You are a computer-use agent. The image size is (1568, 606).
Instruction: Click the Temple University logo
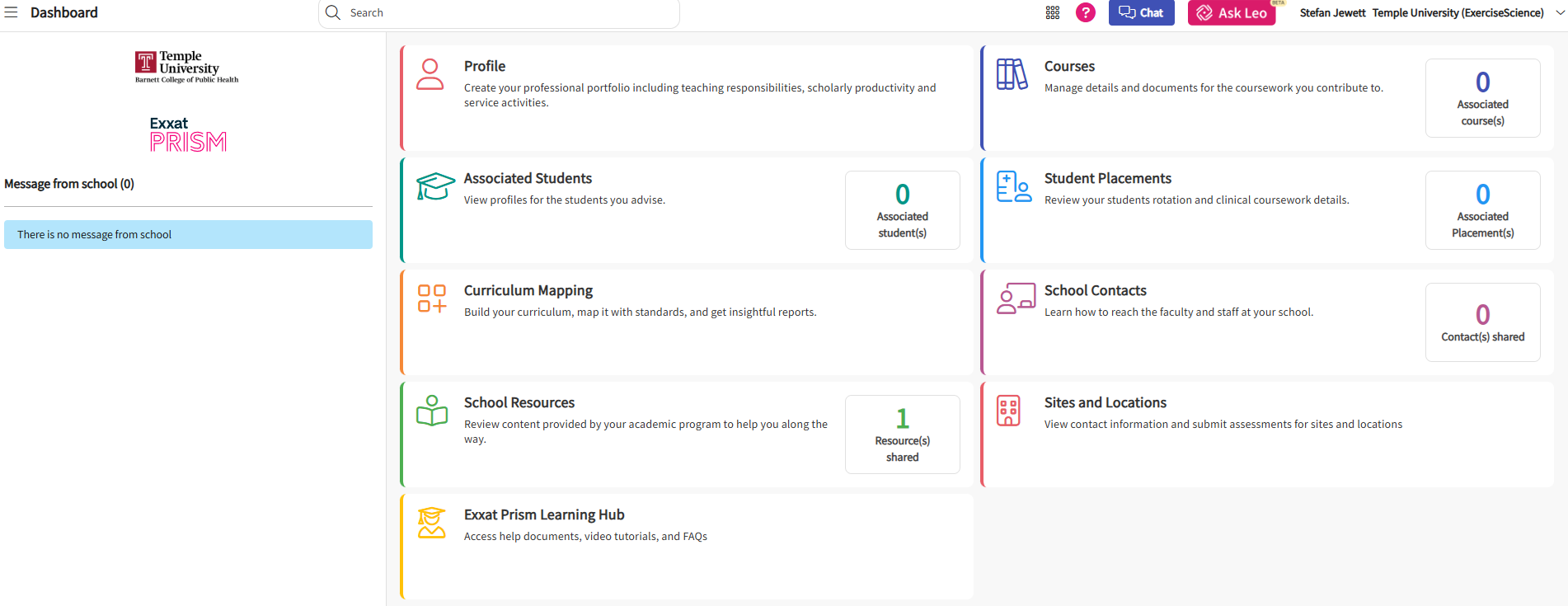187,67
